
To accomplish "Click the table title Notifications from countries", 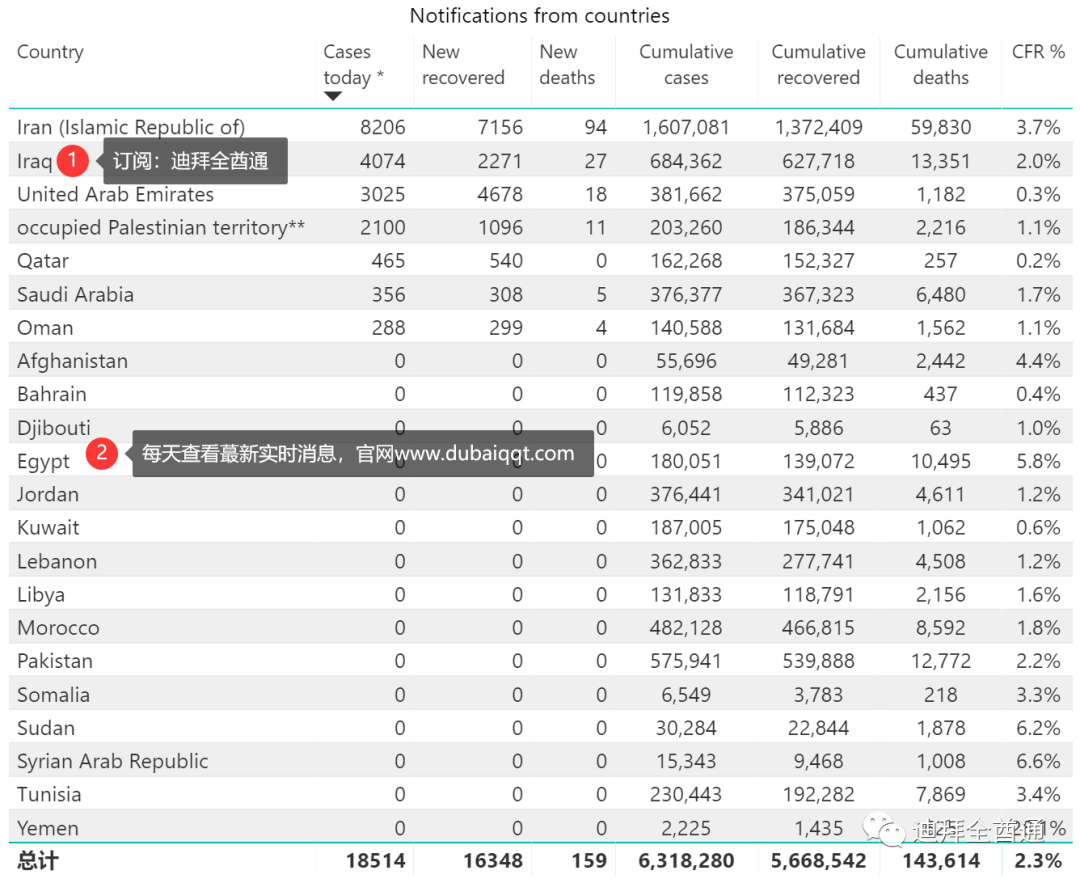I will 539,15.
